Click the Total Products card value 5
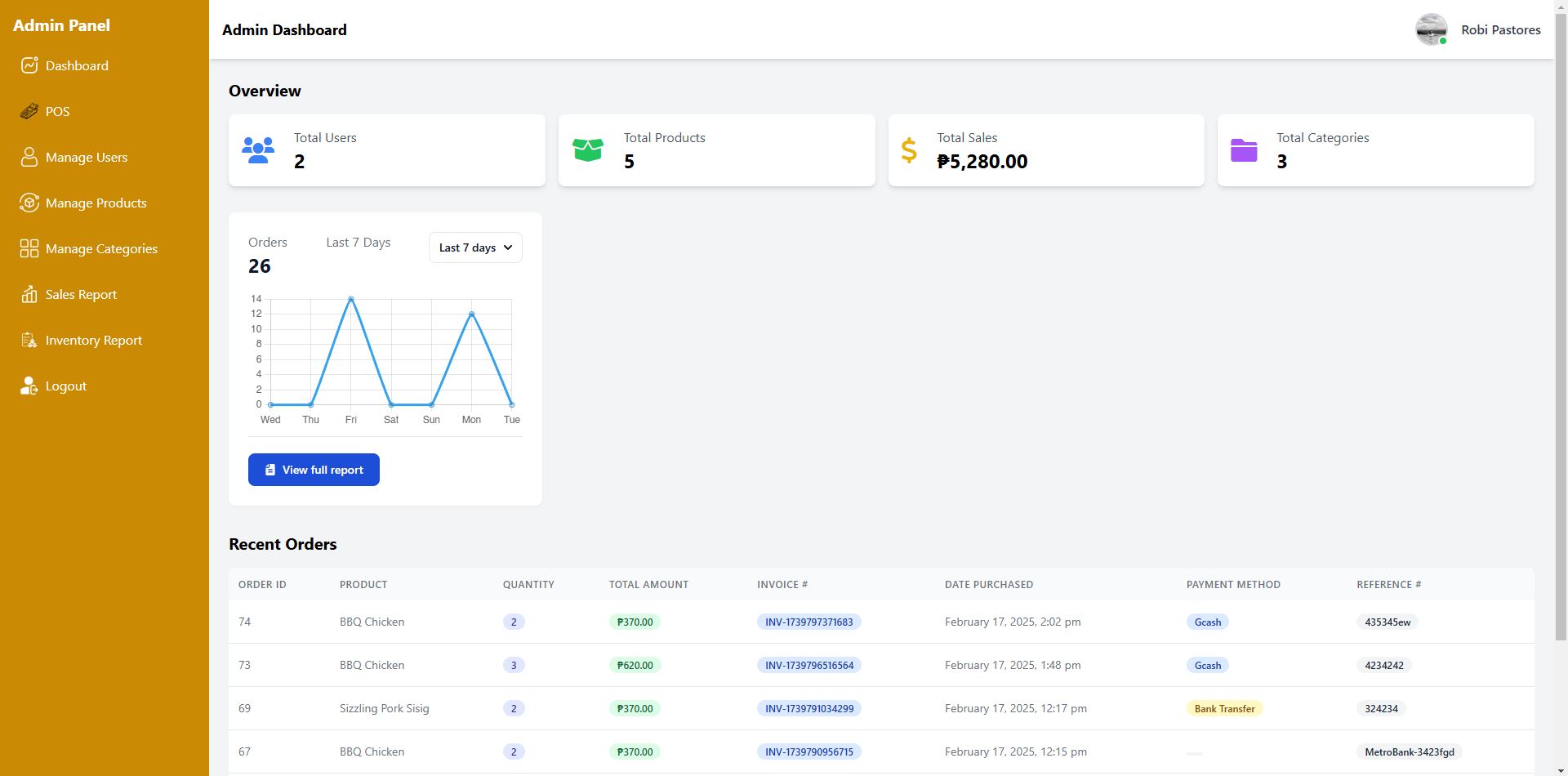The image size is (1568, 776). click(629, 161)
